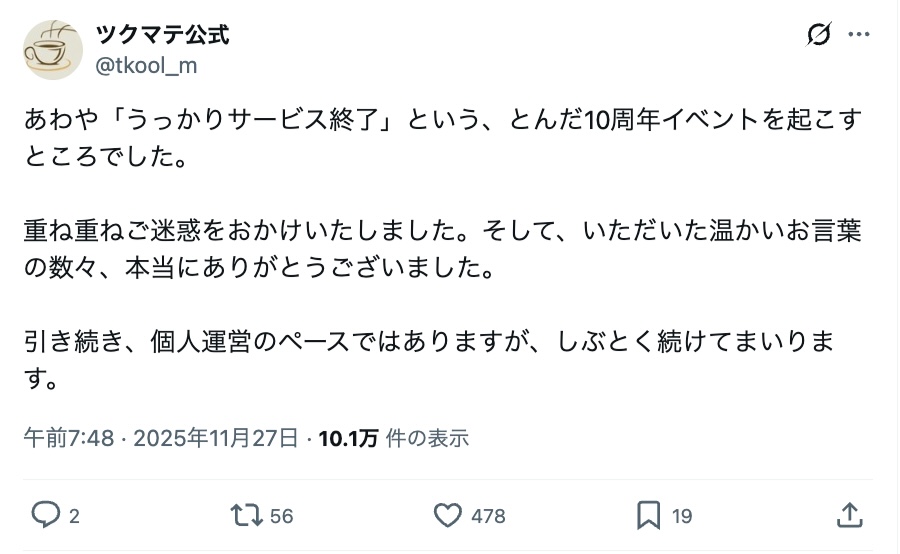The image size is (900, 554).
Task: Open the @tkool_m handle link
Action: click(146, 65)
